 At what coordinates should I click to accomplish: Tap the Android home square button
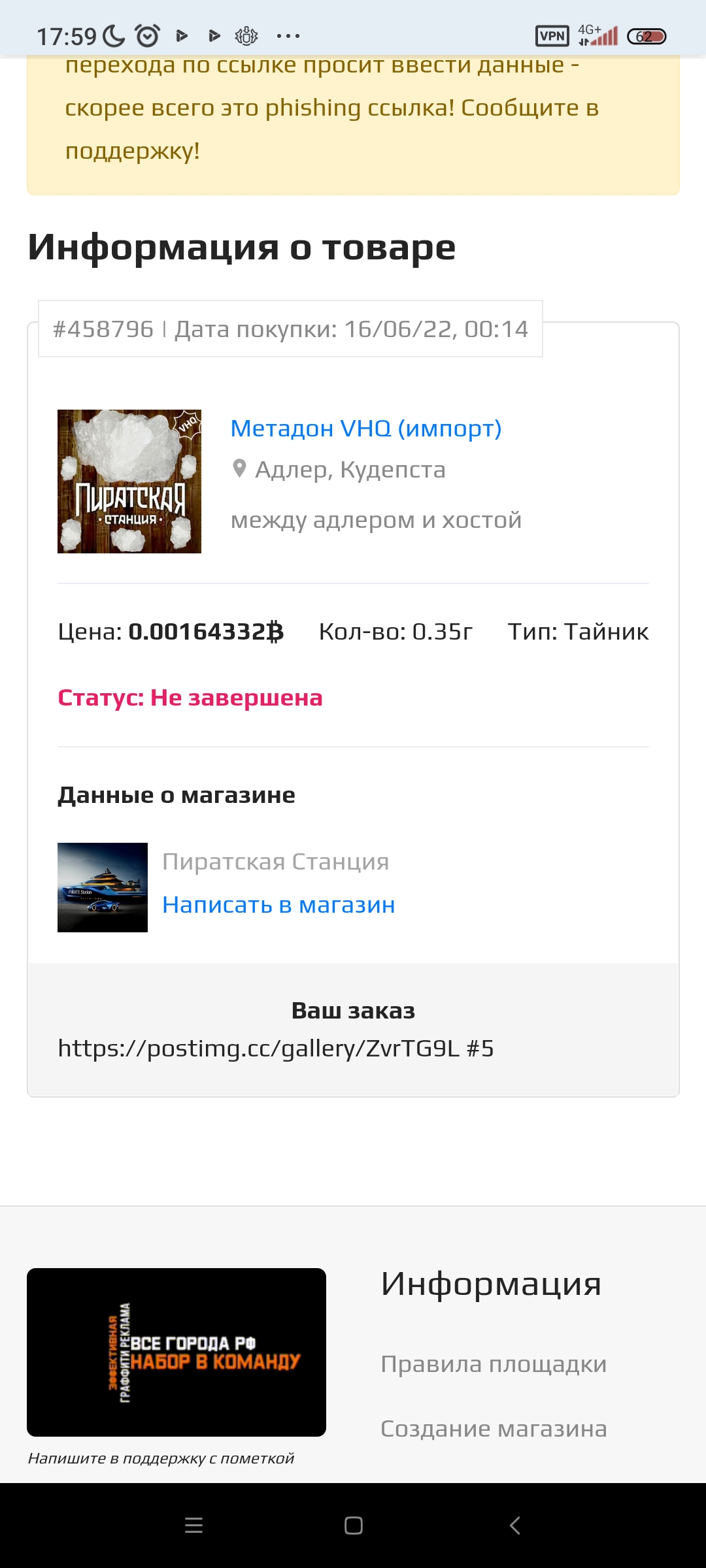pos(354,1526)
